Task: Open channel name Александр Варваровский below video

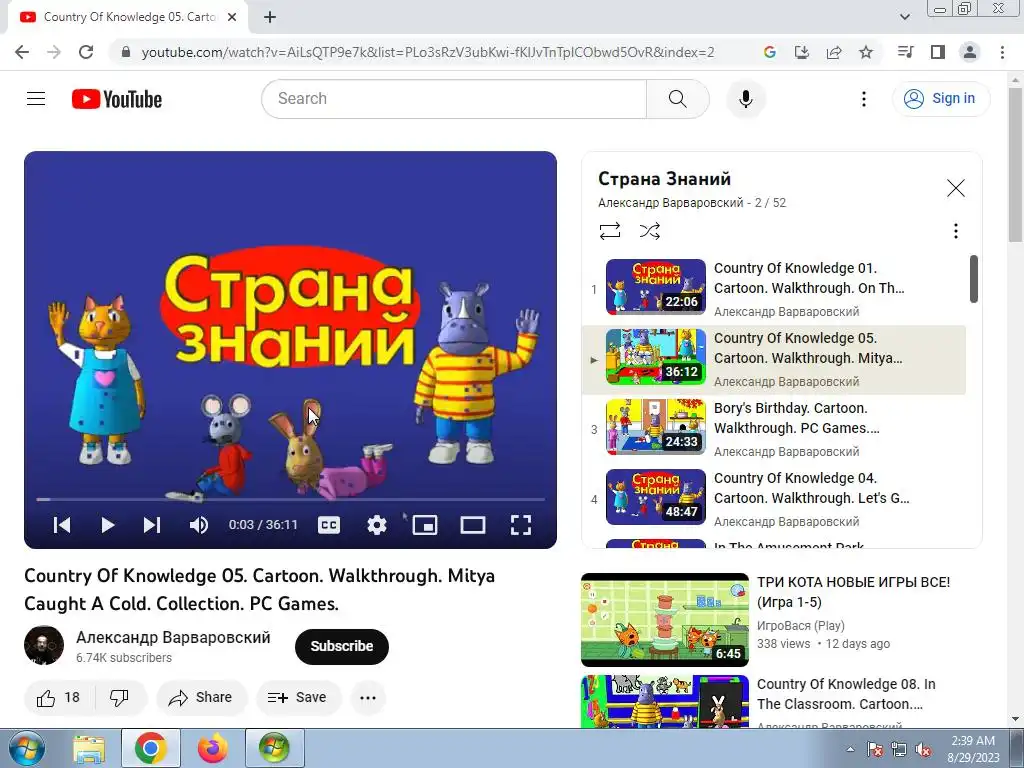Action: (x=173, y=637)
